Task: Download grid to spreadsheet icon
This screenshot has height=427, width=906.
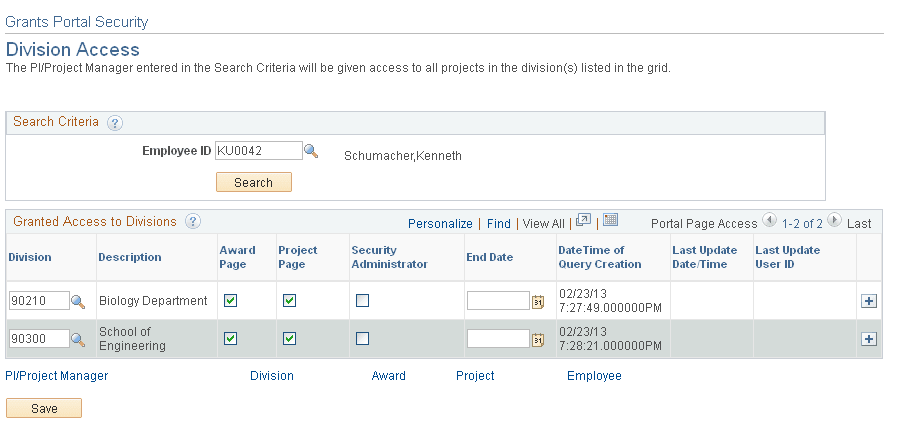Action: click(x=610, y=220)
